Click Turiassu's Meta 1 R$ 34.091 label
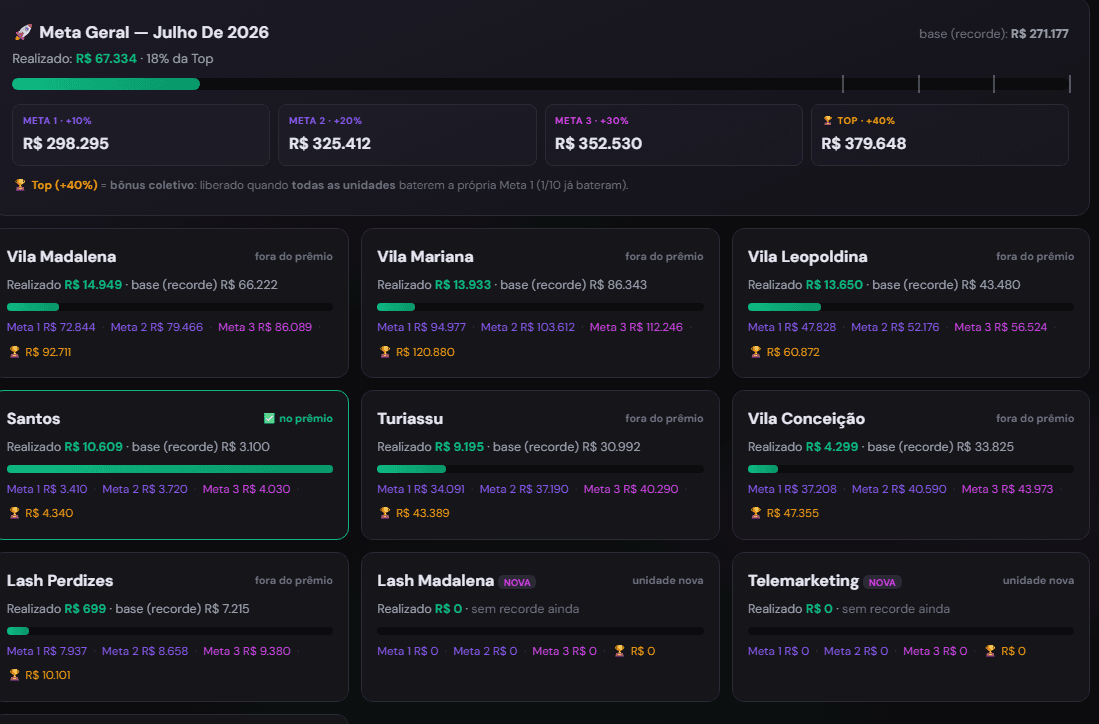The image size is (1099, 724). (x=421, y=489)
